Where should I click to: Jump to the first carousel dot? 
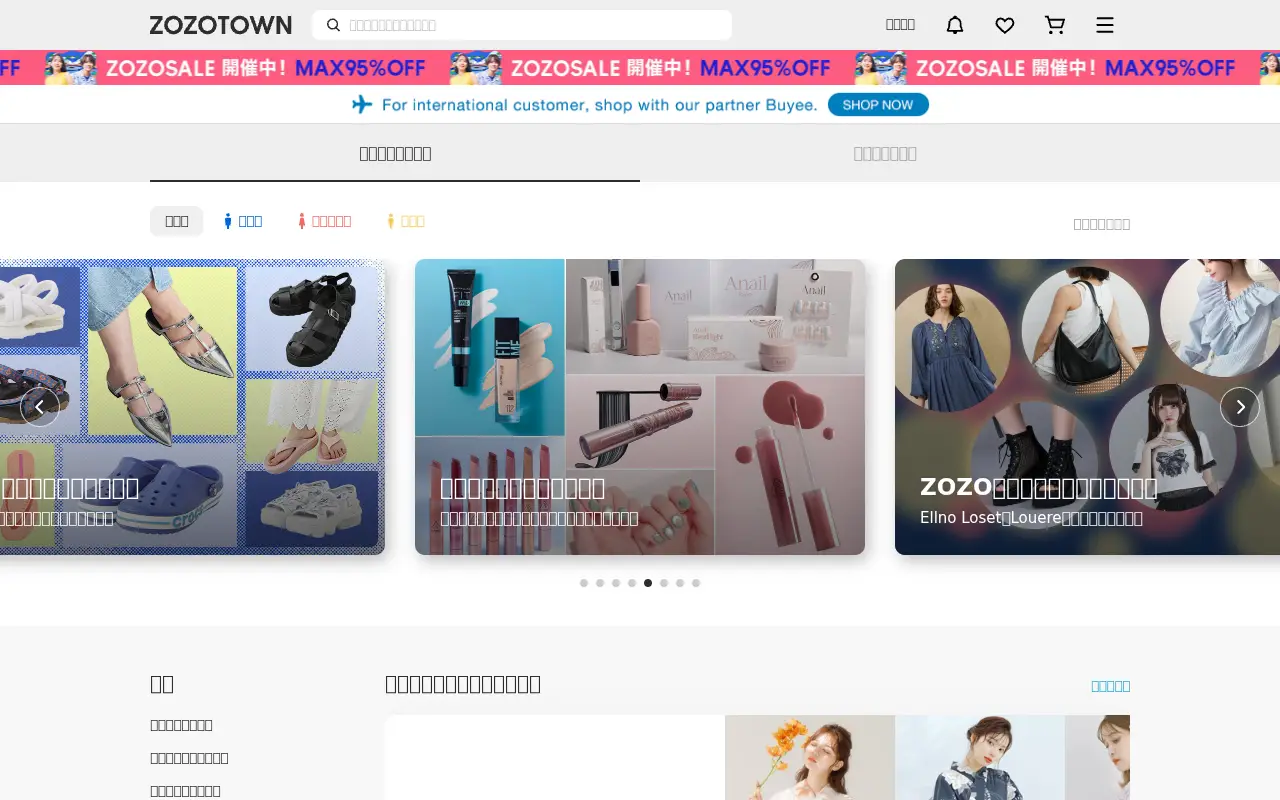(x=584, y=583)
